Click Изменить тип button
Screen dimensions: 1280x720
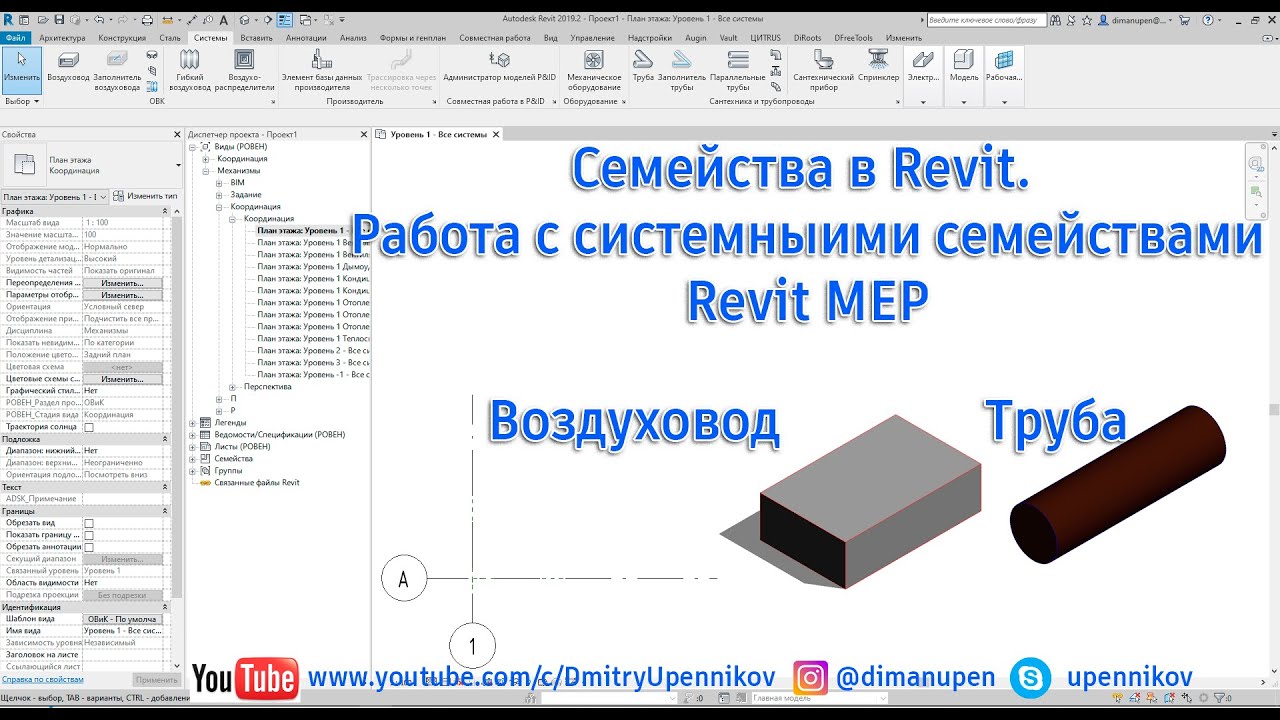tap(146, 196)
